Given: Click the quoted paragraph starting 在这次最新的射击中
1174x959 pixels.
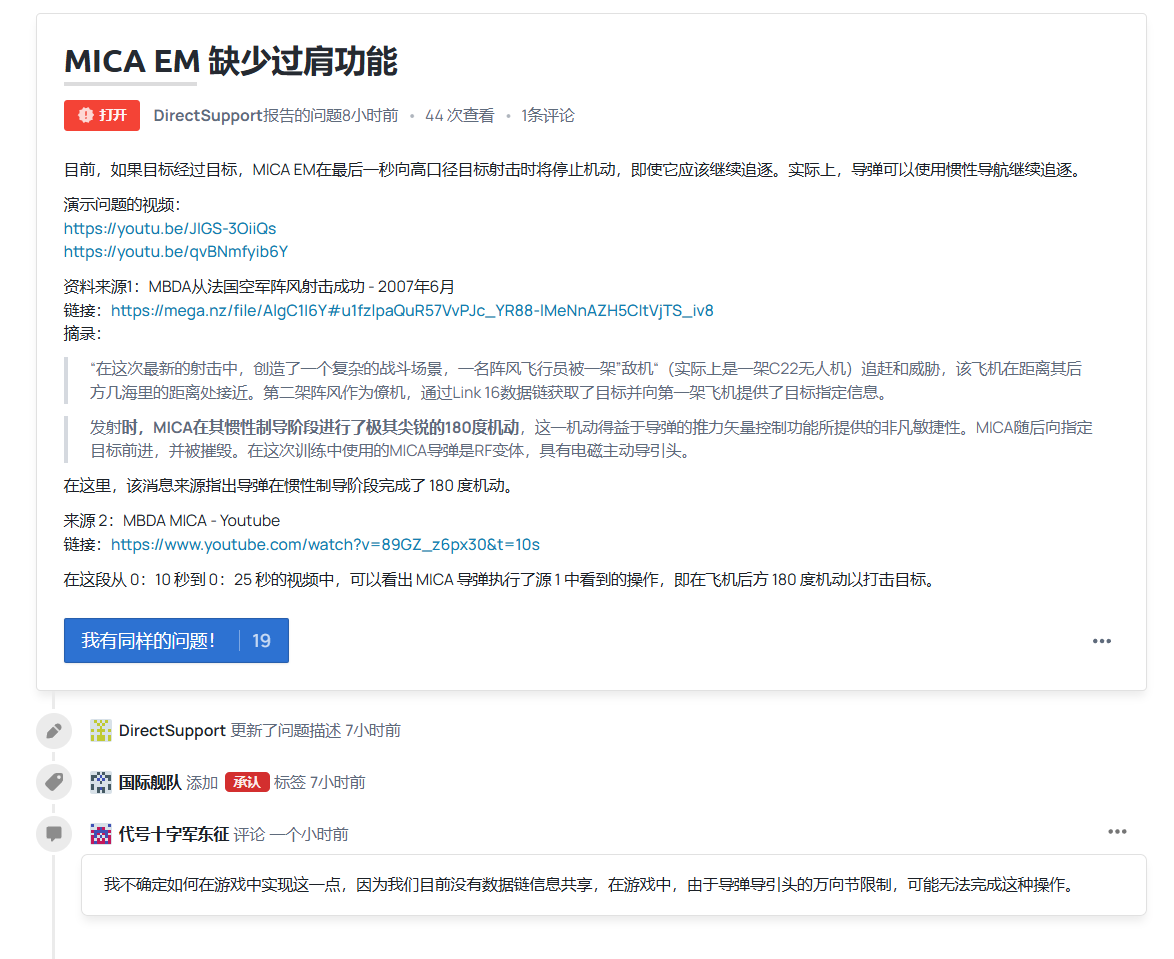Looking at the screenshot, I should tap(586, 380).
